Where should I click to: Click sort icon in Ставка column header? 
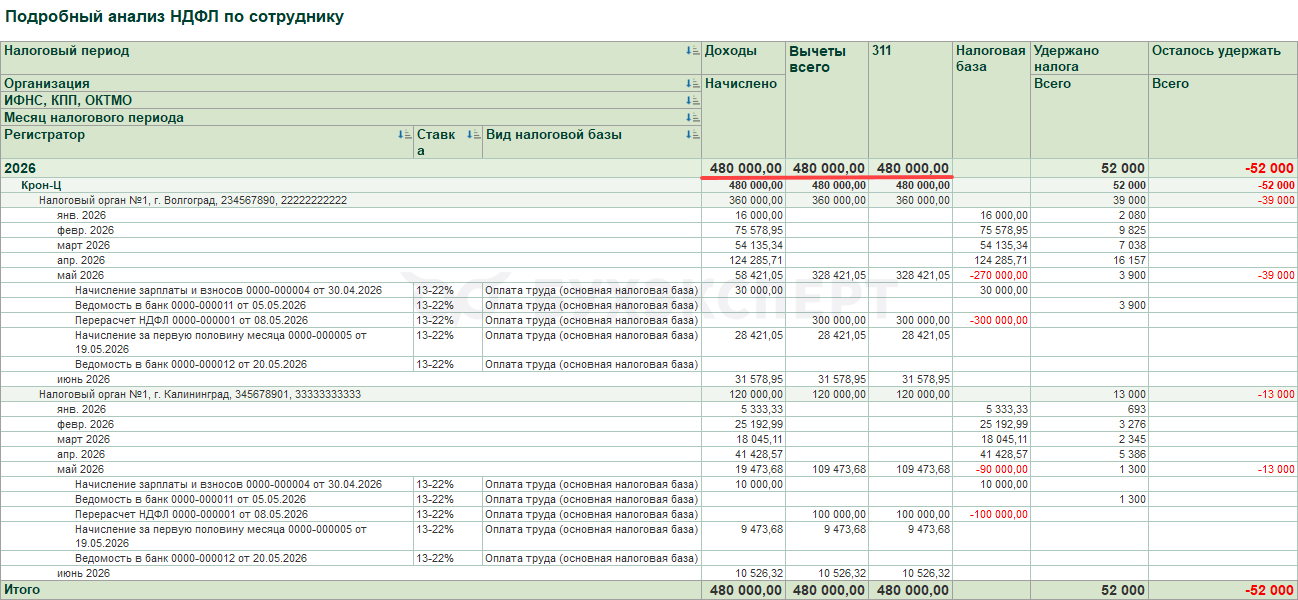473,135
